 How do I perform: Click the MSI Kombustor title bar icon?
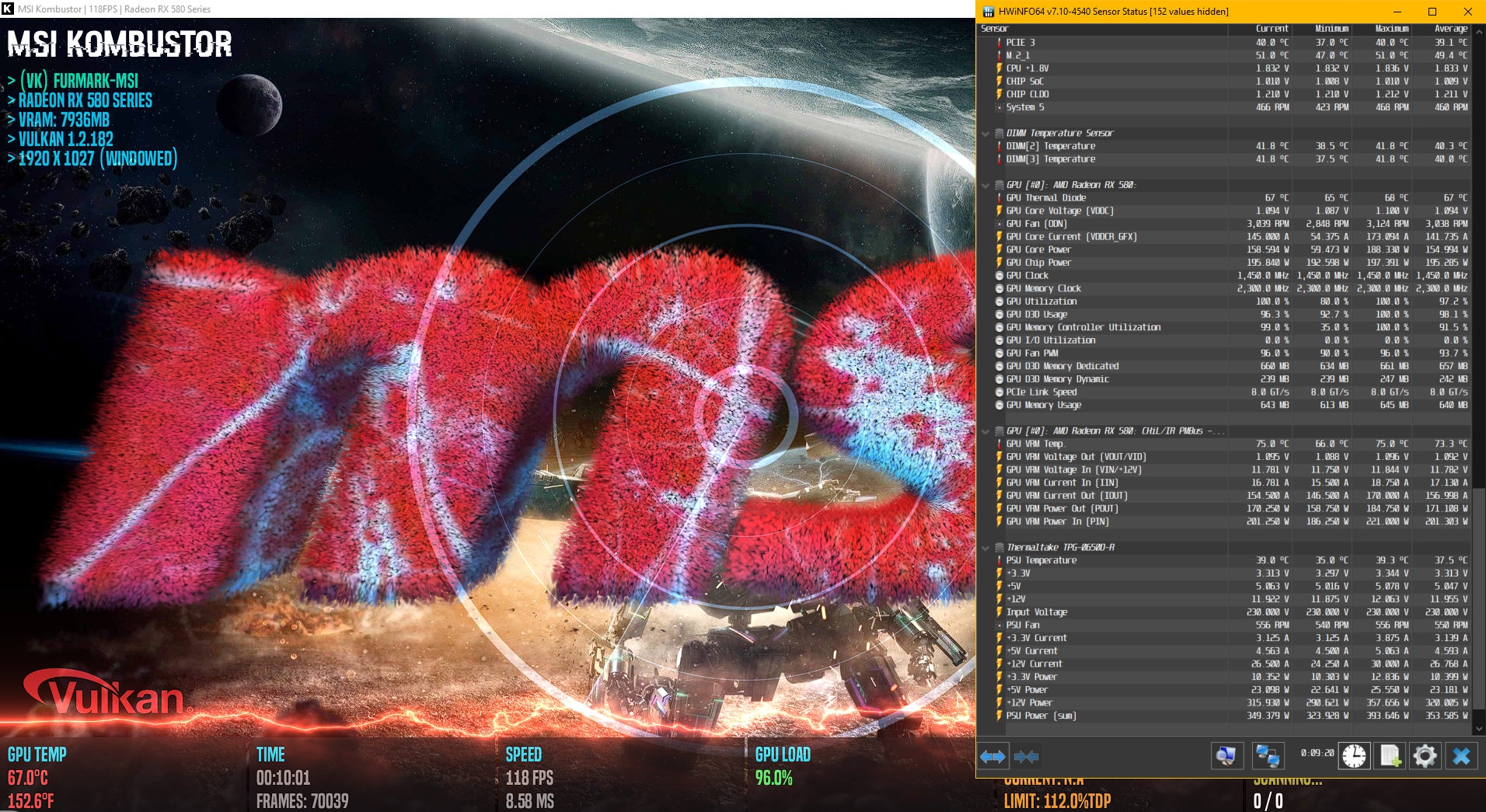pyautogui.click(x=8, y=9)
